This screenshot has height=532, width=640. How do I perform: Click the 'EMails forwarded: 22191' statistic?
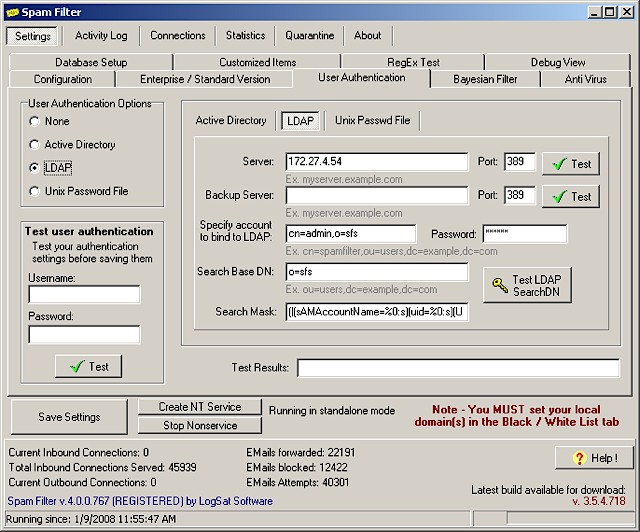(x=300, y=452)
